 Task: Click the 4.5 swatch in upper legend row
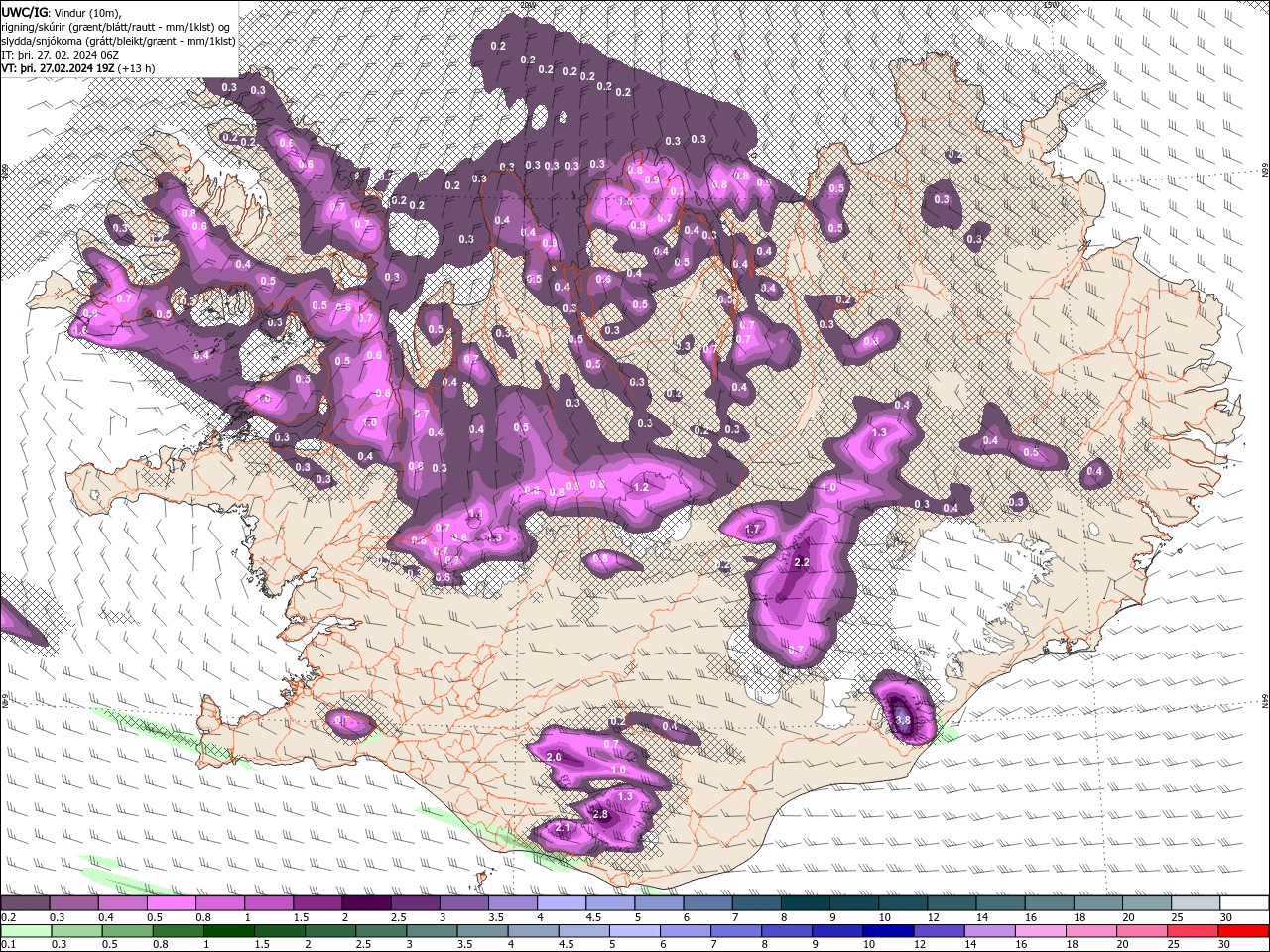(609, 903)
